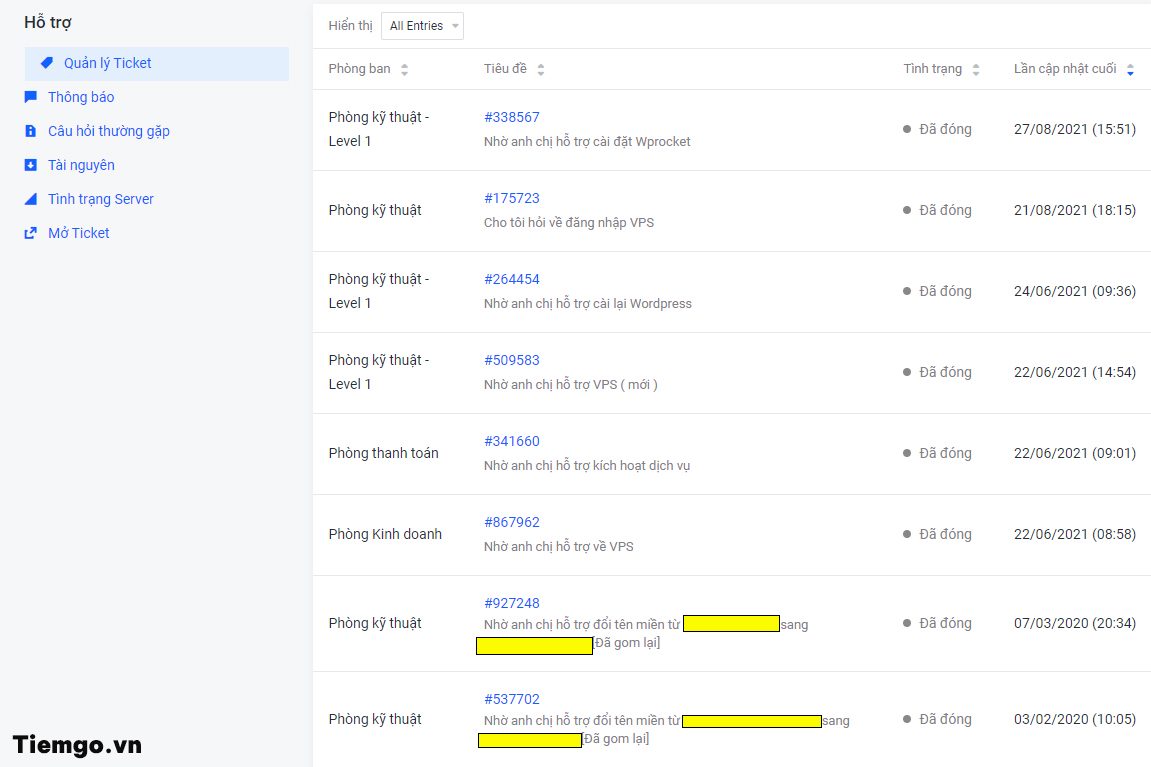The image size is (1151, 767).
Task: Open Quản lý Ticket menu item
Action: coord(107,63)
